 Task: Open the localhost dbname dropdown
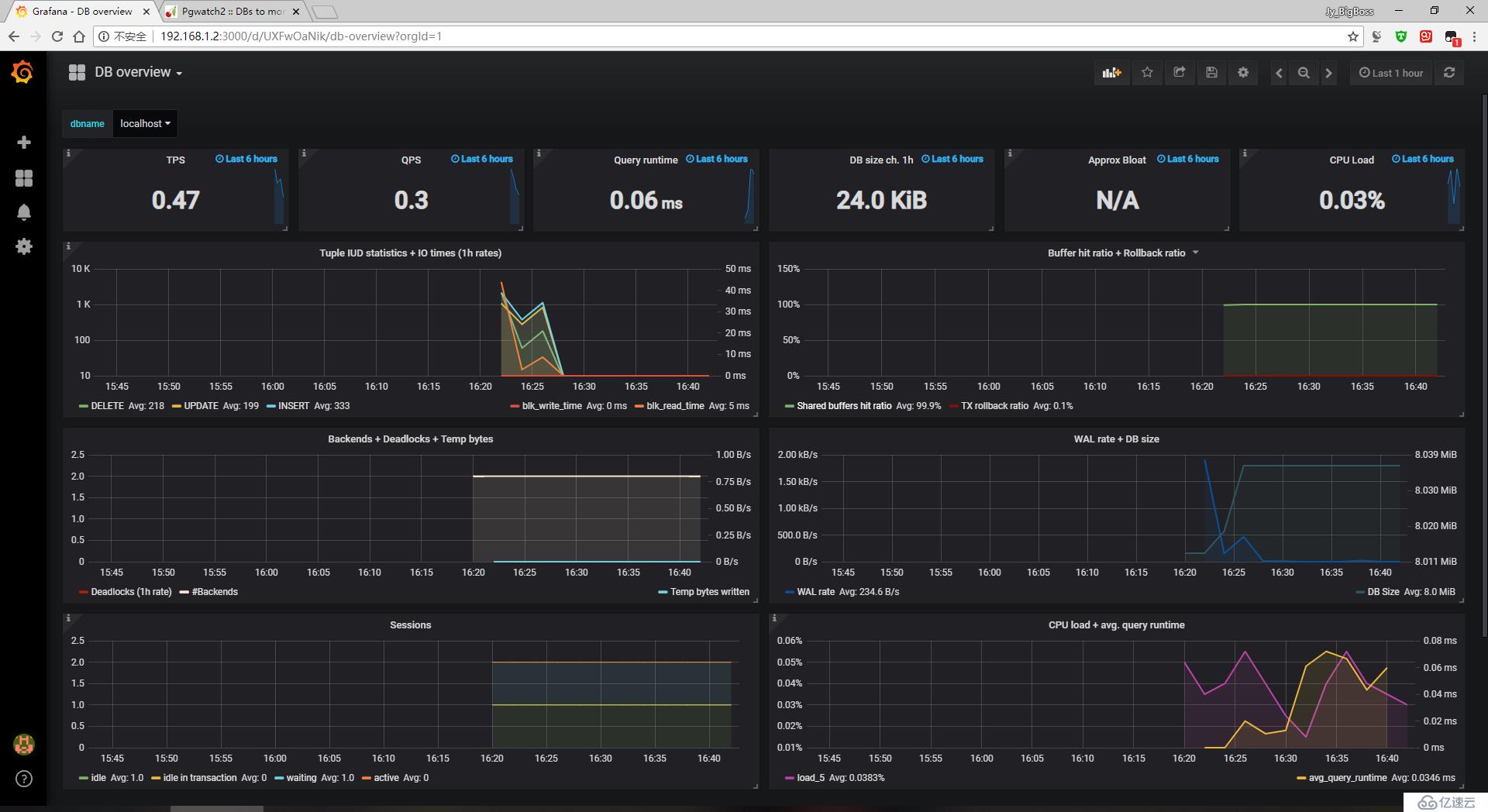145,124
